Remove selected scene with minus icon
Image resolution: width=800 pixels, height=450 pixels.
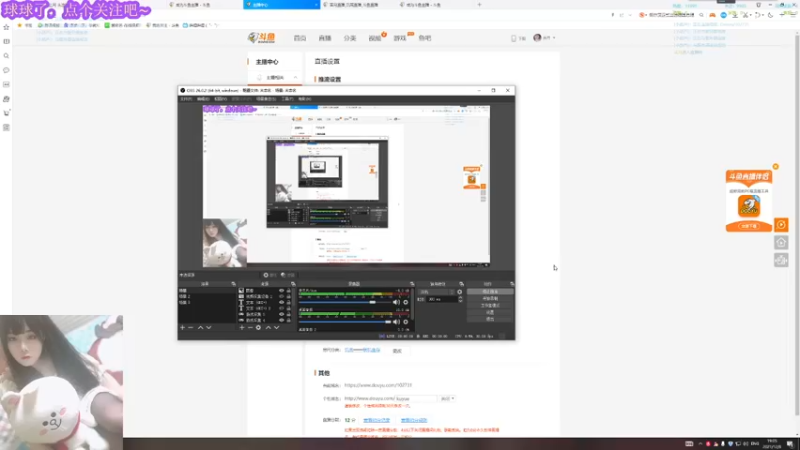[191, 328]
